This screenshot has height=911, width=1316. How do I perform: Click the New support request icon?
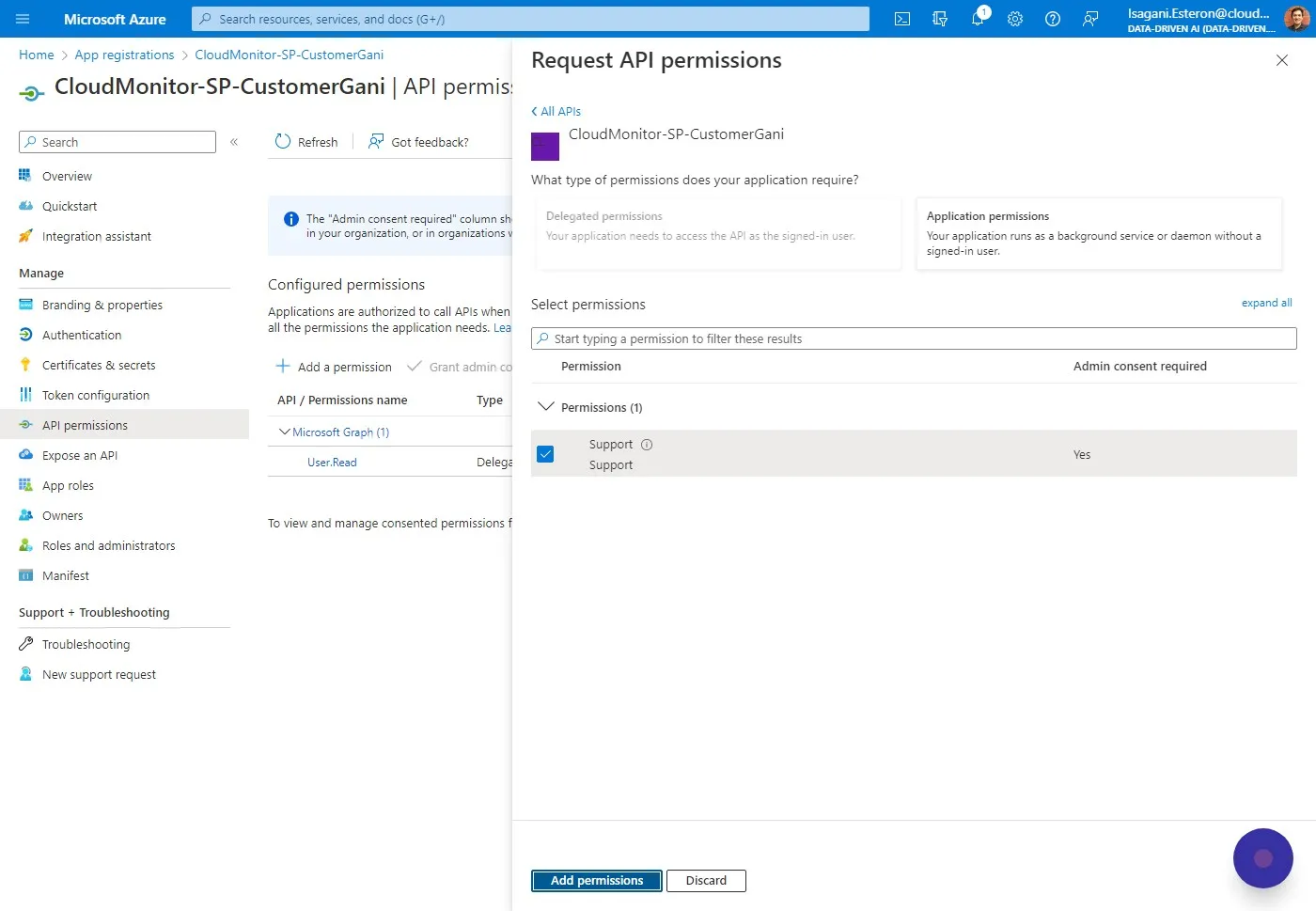(x=25, y=674)
